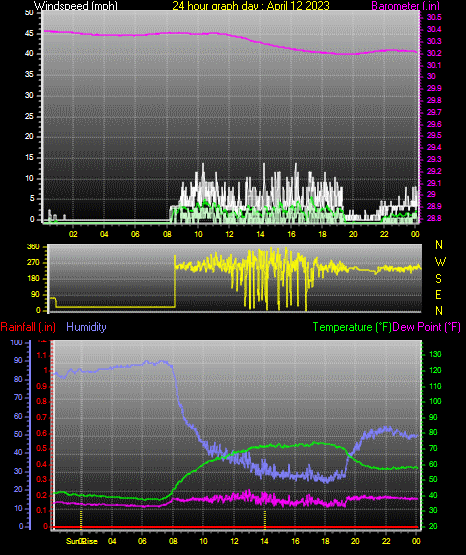Click the 30.4 barometer axis value

pyautogui.click(x=434, y=29)
